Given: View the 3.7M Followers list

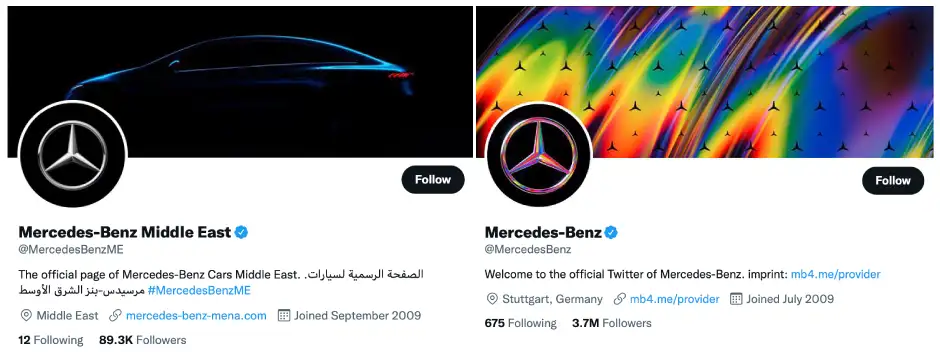Looking at the screenshot, I should click(611, 323).
